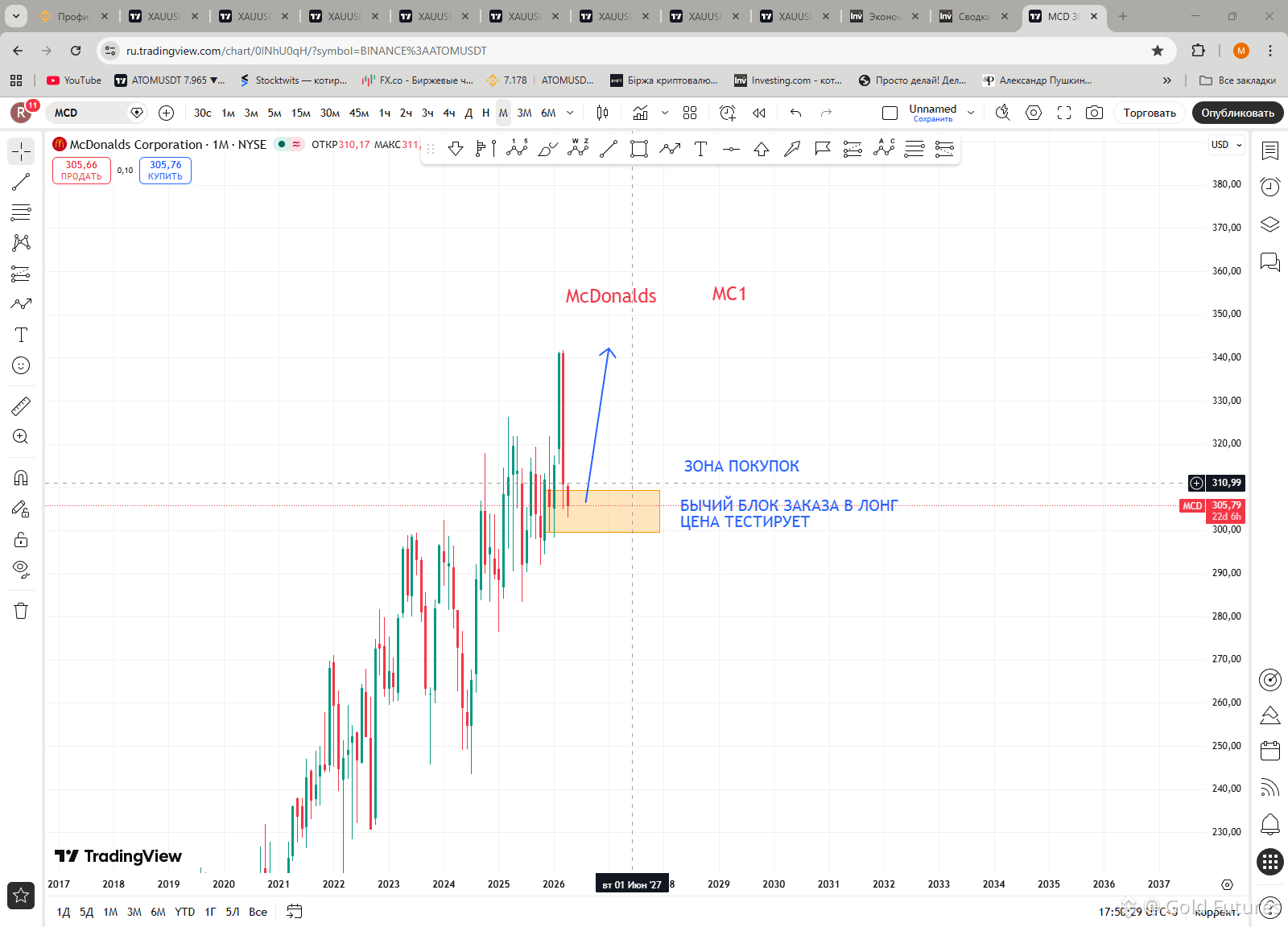
Task: Toggle lock all drawings
Action: [x=21, y=539]
